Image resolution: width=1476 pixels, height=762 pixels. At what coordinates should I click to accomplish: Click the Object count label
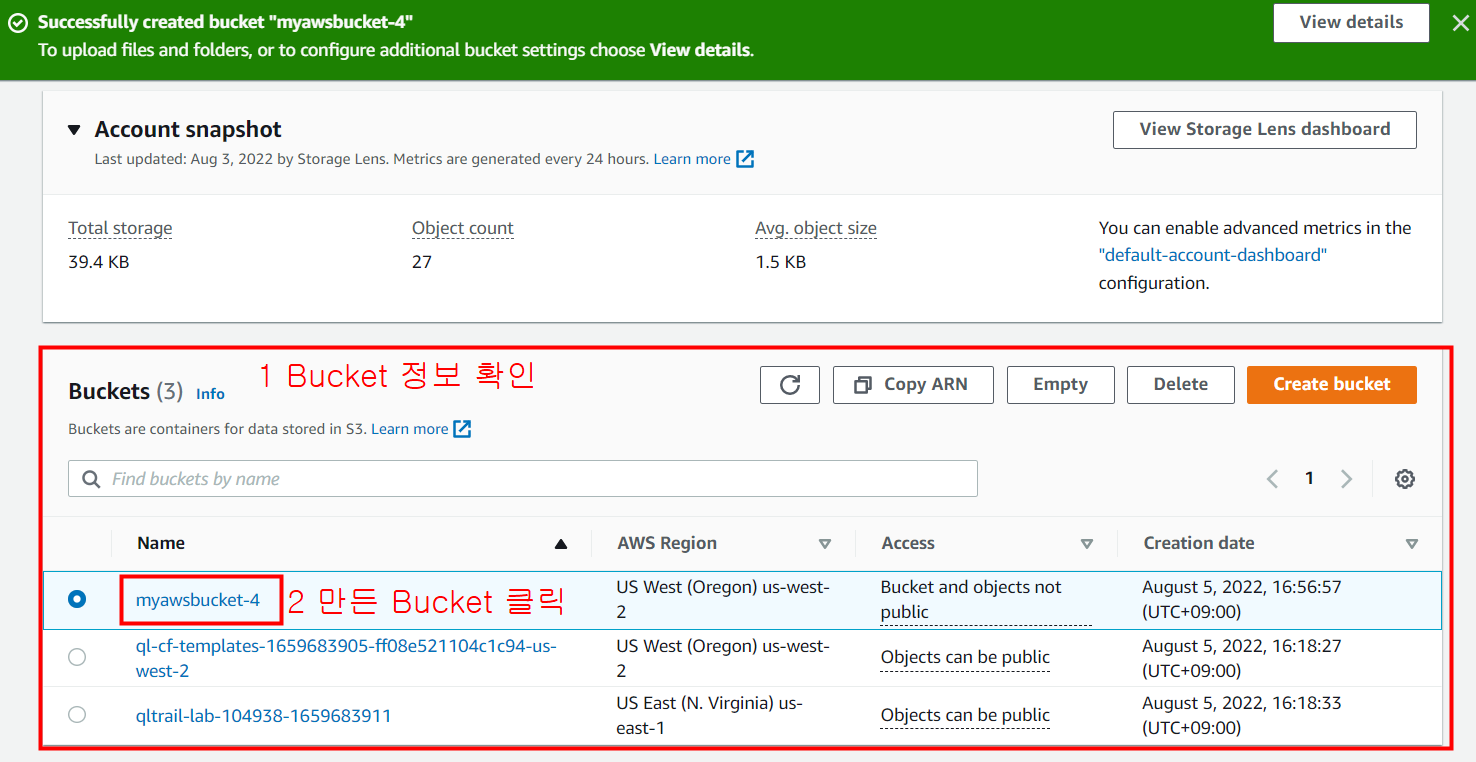click(x=463, y=229)
